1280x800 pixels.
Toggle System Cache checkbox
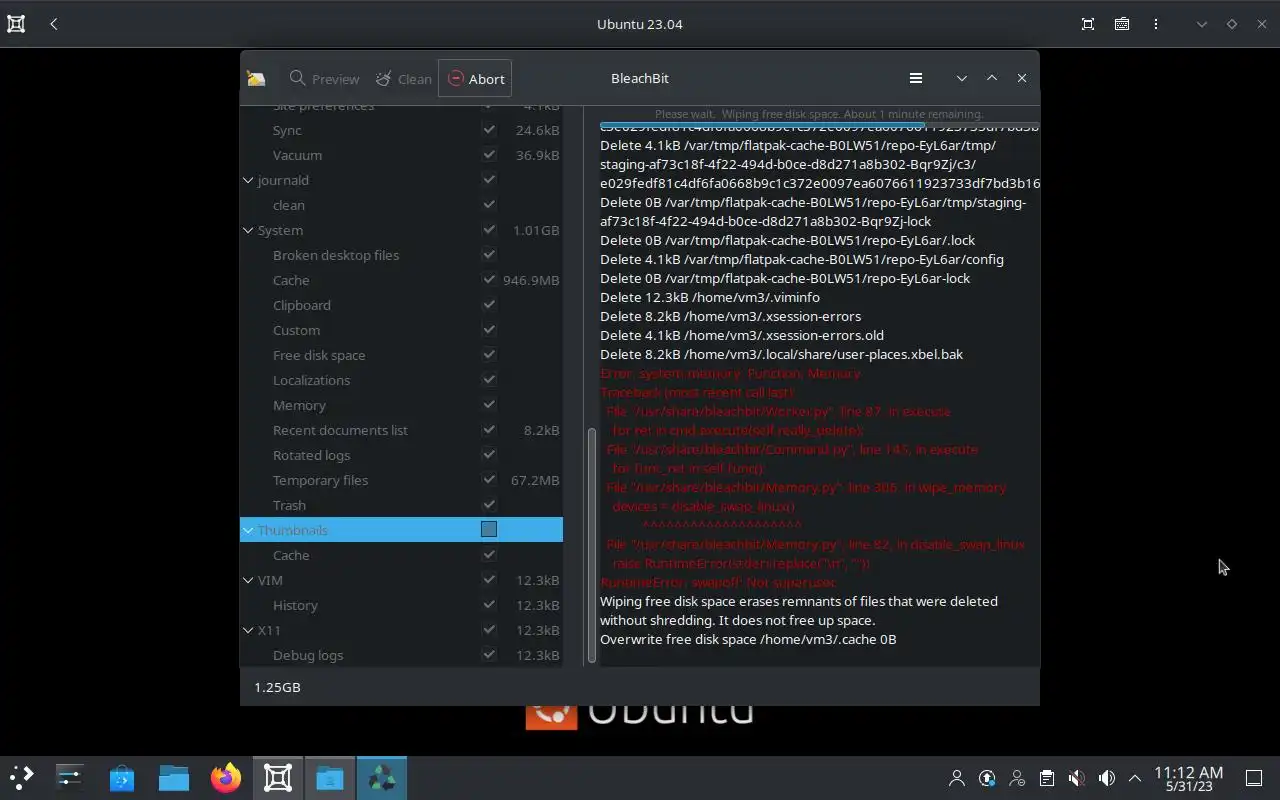[489, 280]
